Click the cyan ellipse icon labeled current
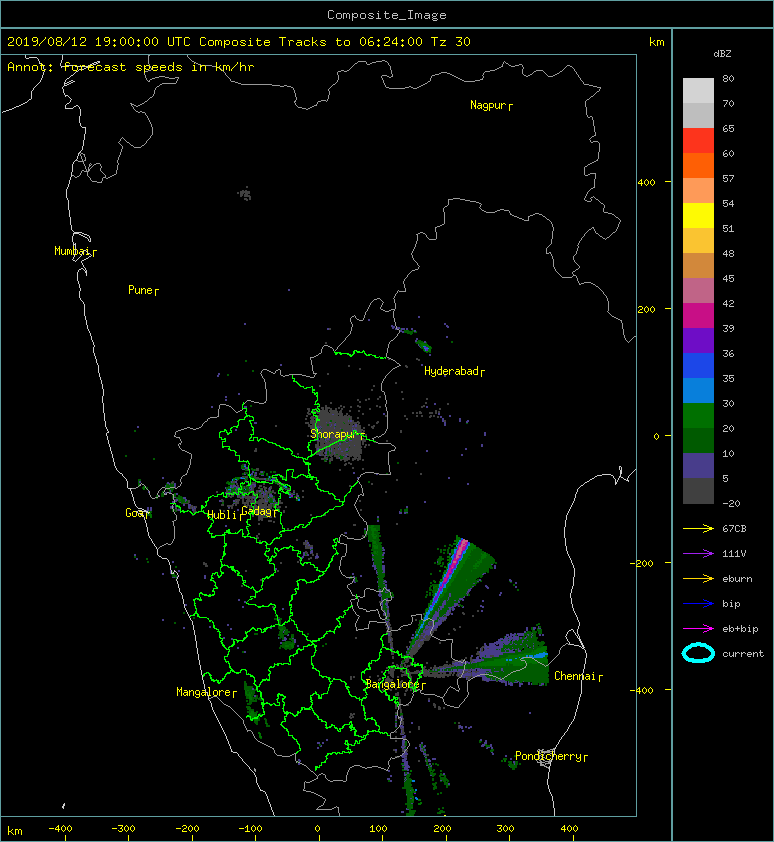 (x=698, y=653)
